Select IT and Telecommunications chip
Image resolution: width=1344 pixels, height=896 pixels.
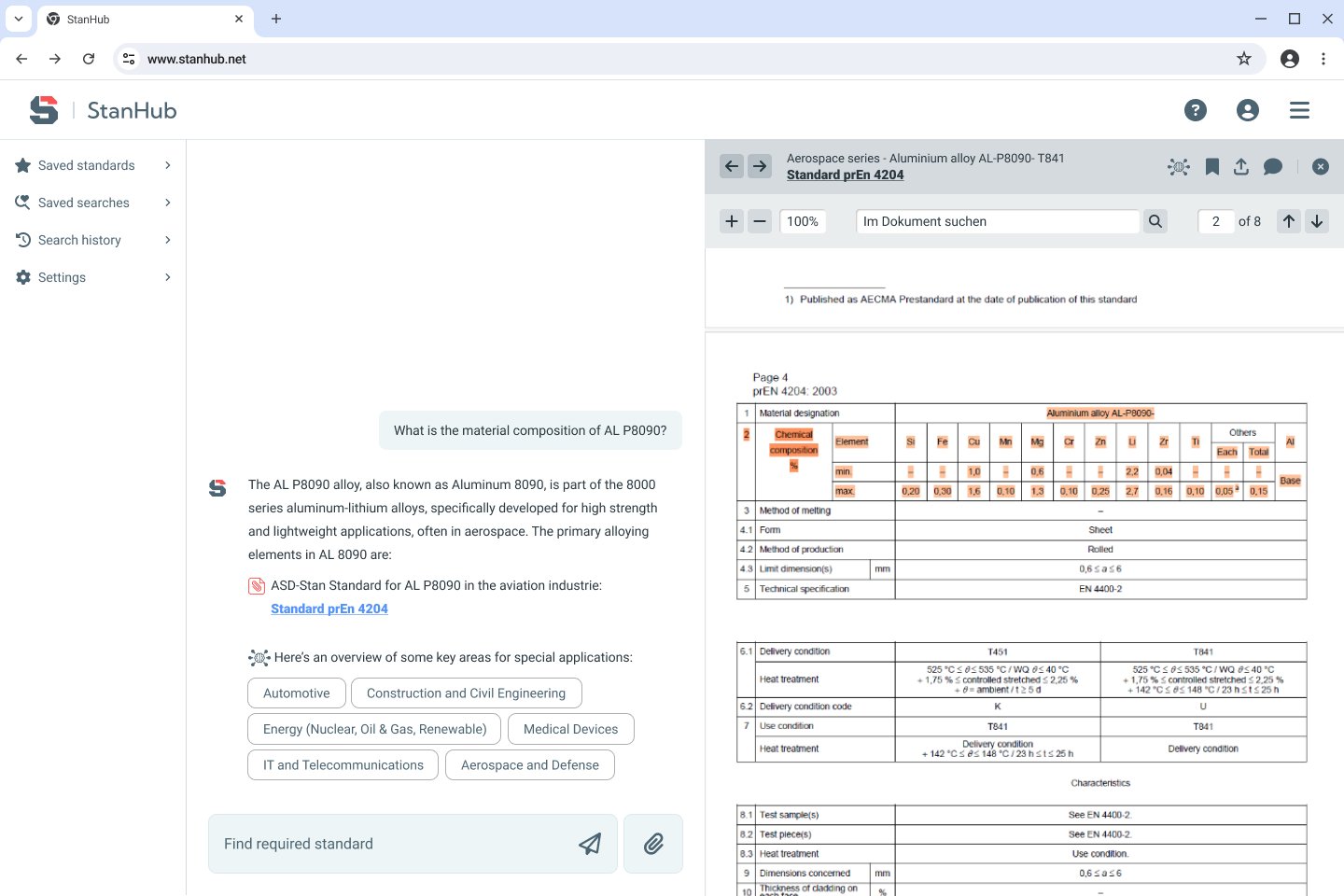click(x=343, y=765)
